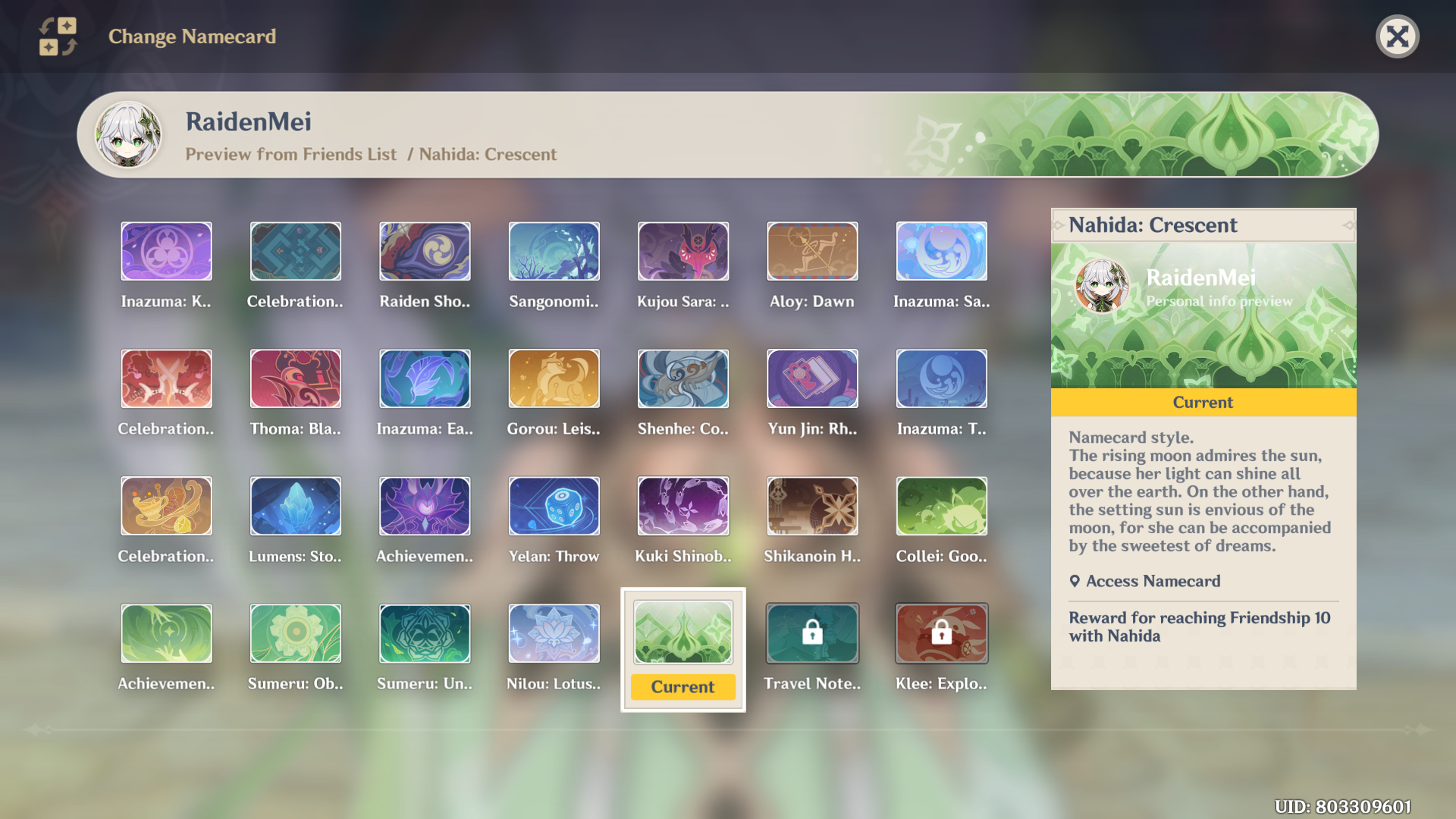Image resolution: width=1456 pixels, height=819 pixels.
Task: Select the locked Travel Note.. namecard
Action: click(812, 633)
